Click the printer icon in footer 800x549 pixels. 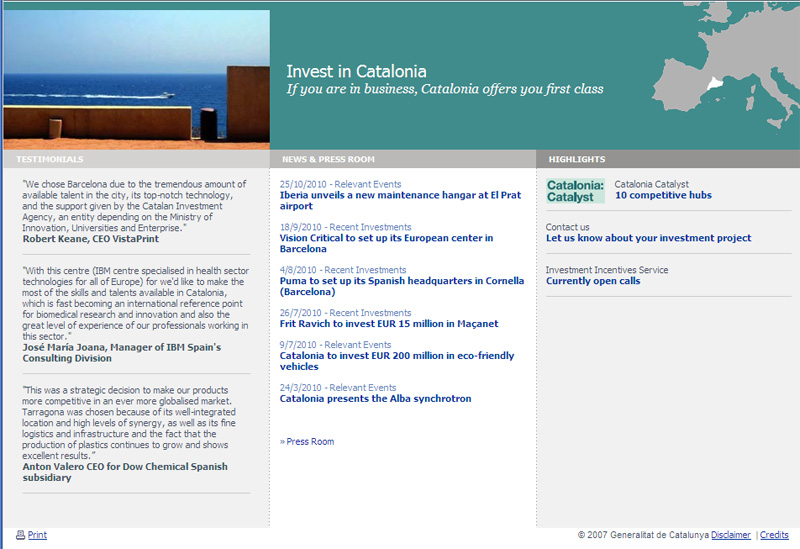point(20,535)
